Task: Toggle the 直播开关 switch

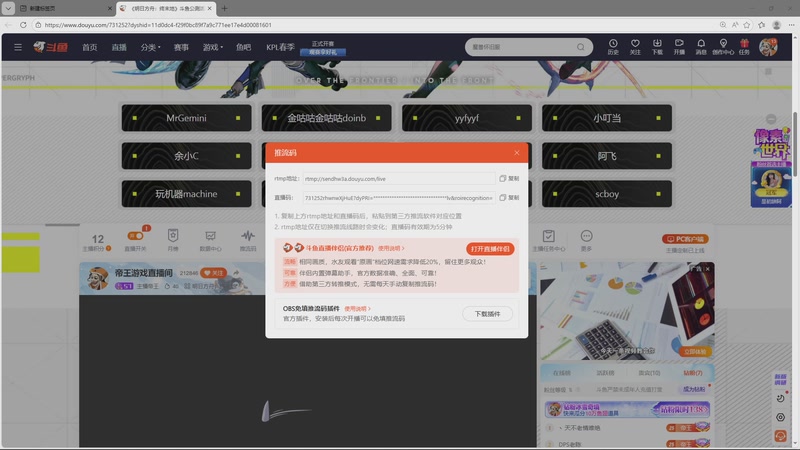Action: 135,236
